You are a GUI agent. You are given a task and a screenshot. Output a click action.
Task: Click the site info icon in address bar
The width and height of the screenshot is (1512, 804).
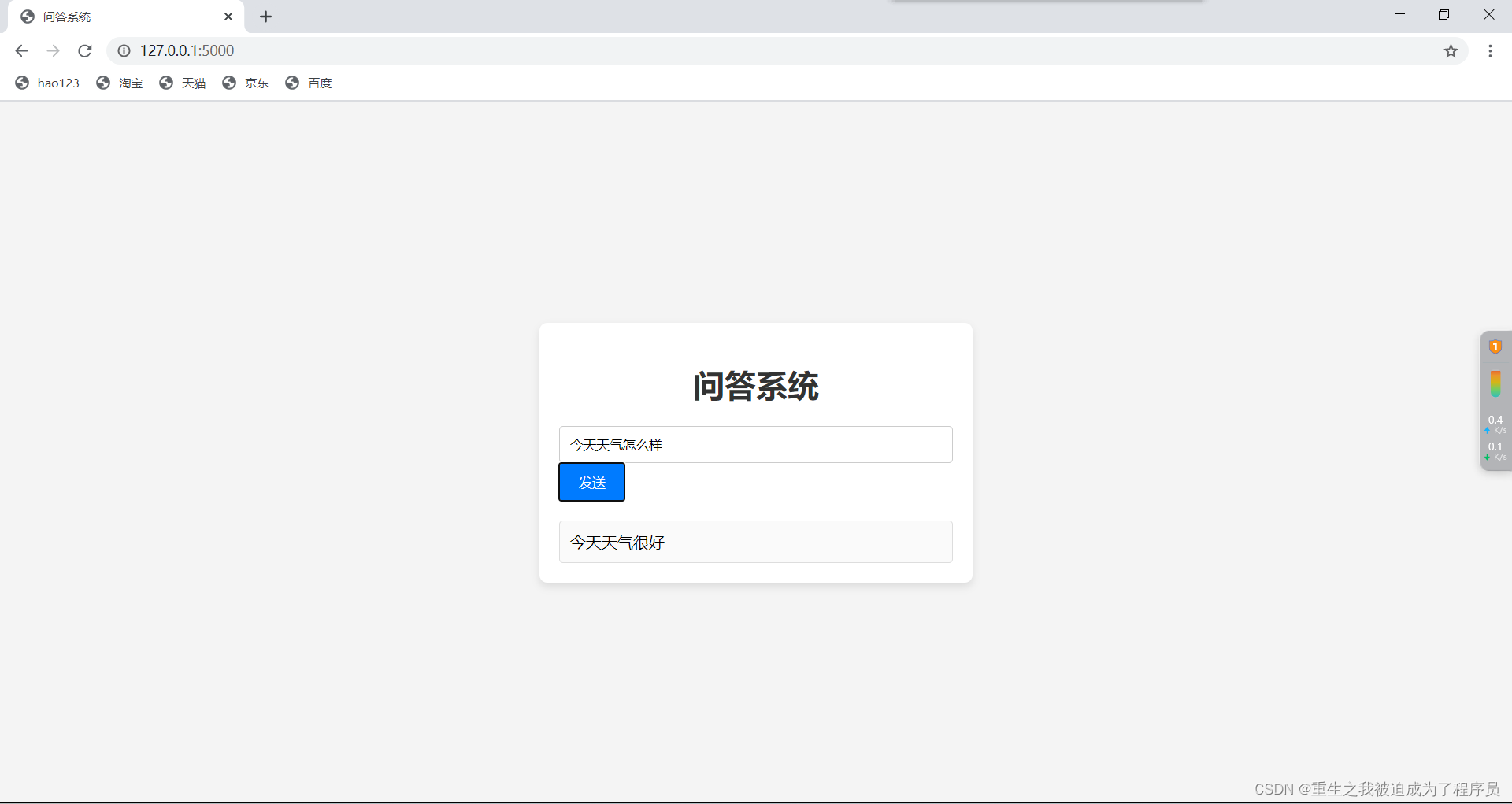124,50
